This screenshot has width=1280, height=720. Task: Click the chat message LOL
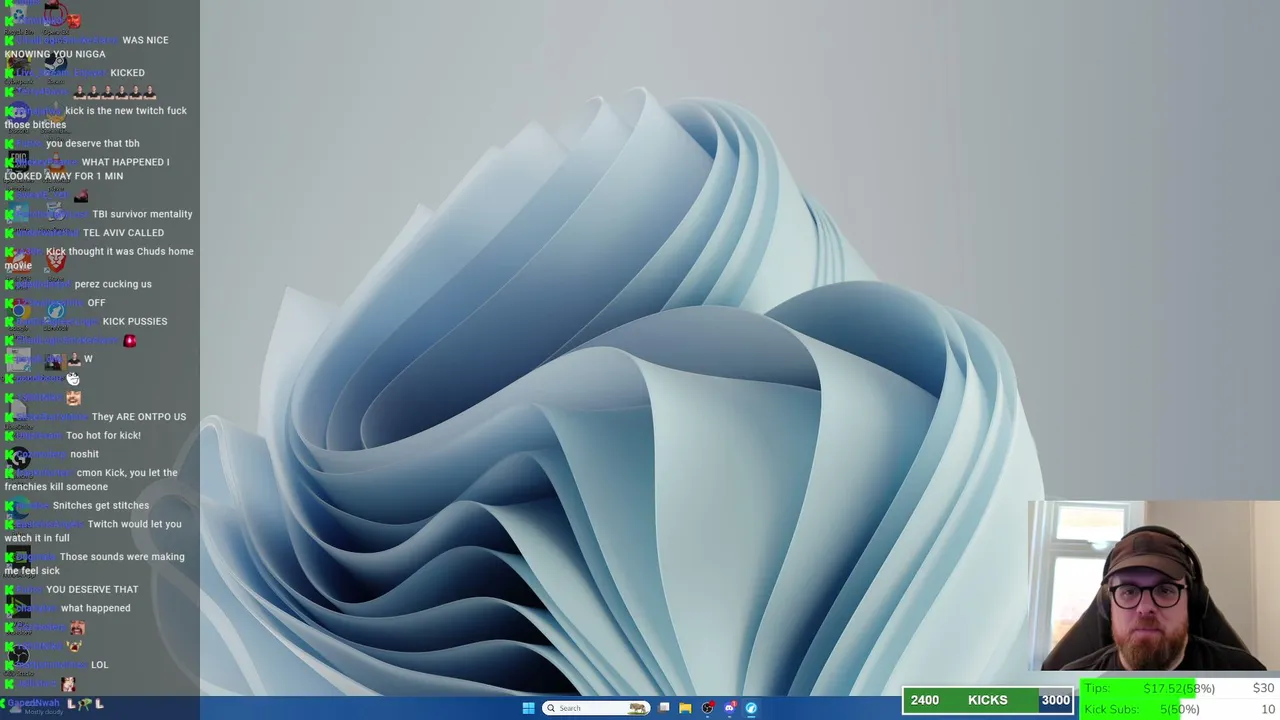pos(99,664)
